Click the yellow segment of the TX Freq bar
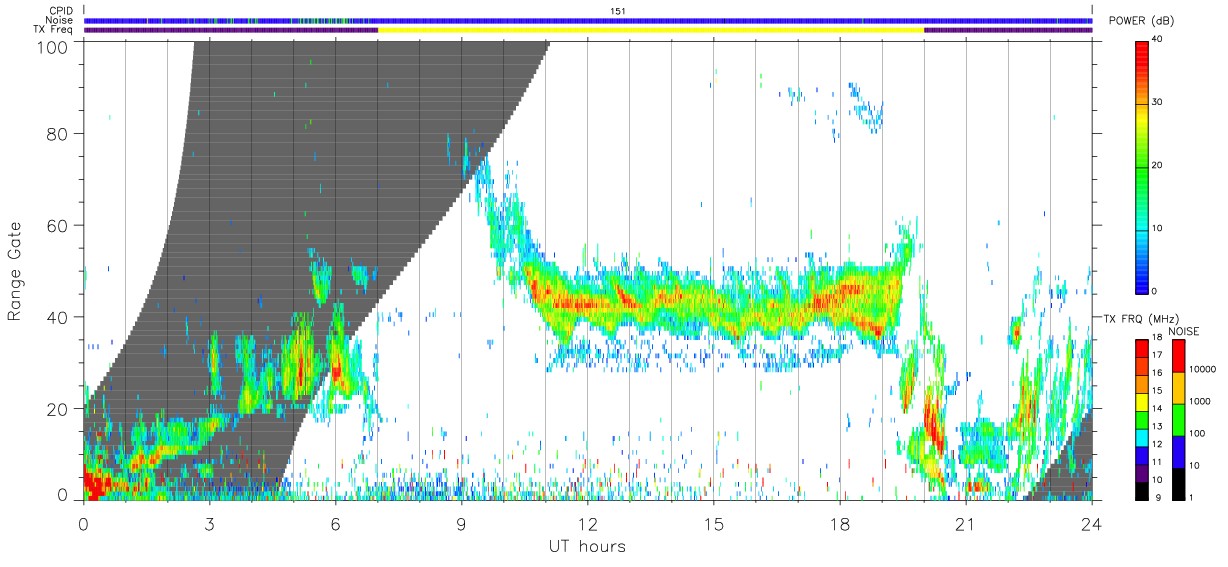Image resolution: width=1228 pixels, height=567 pixels. click(x=650, y=30)
